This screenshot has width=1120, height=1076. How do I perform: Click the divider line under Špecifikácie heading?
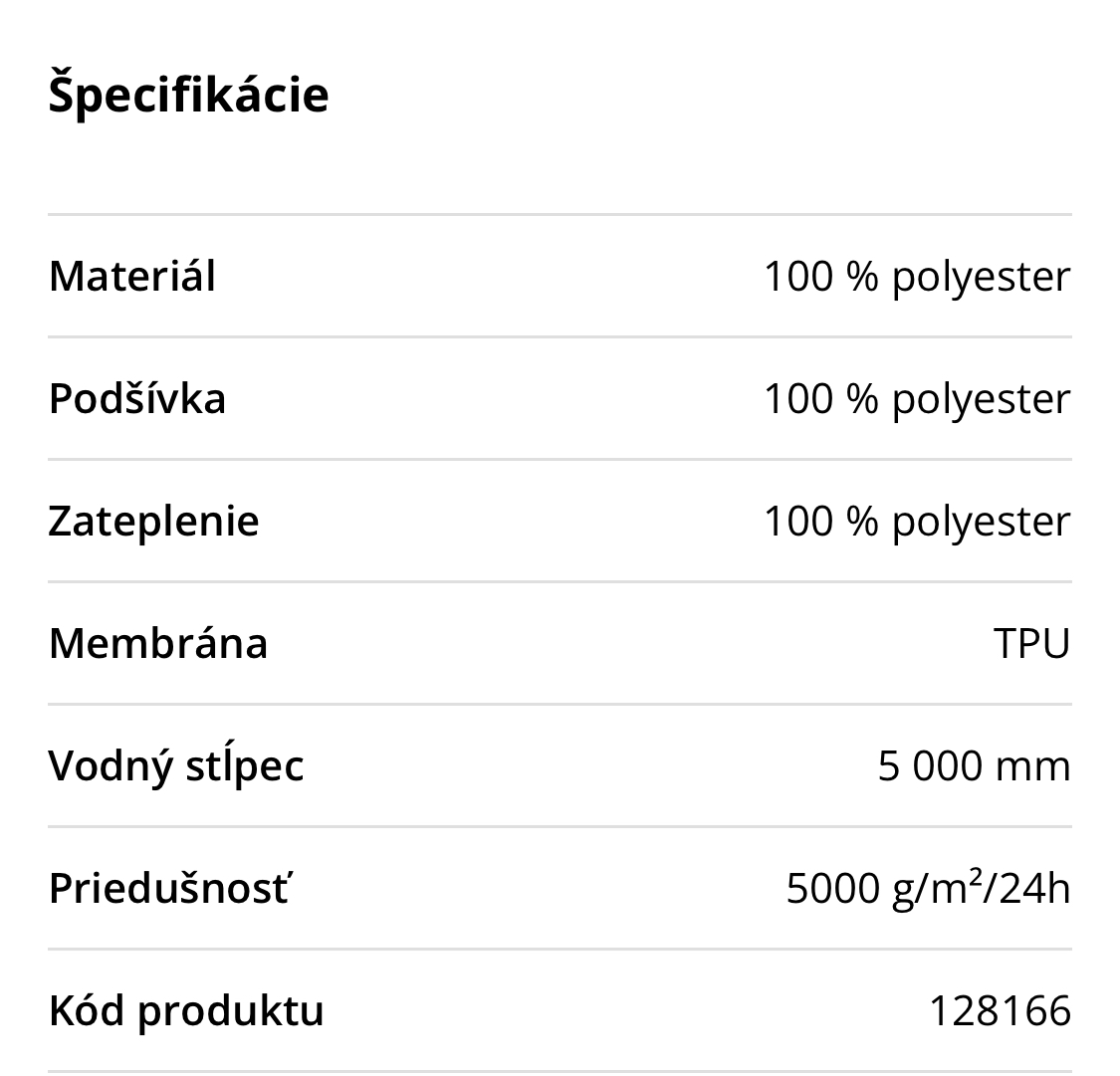[x=560, y=214]
